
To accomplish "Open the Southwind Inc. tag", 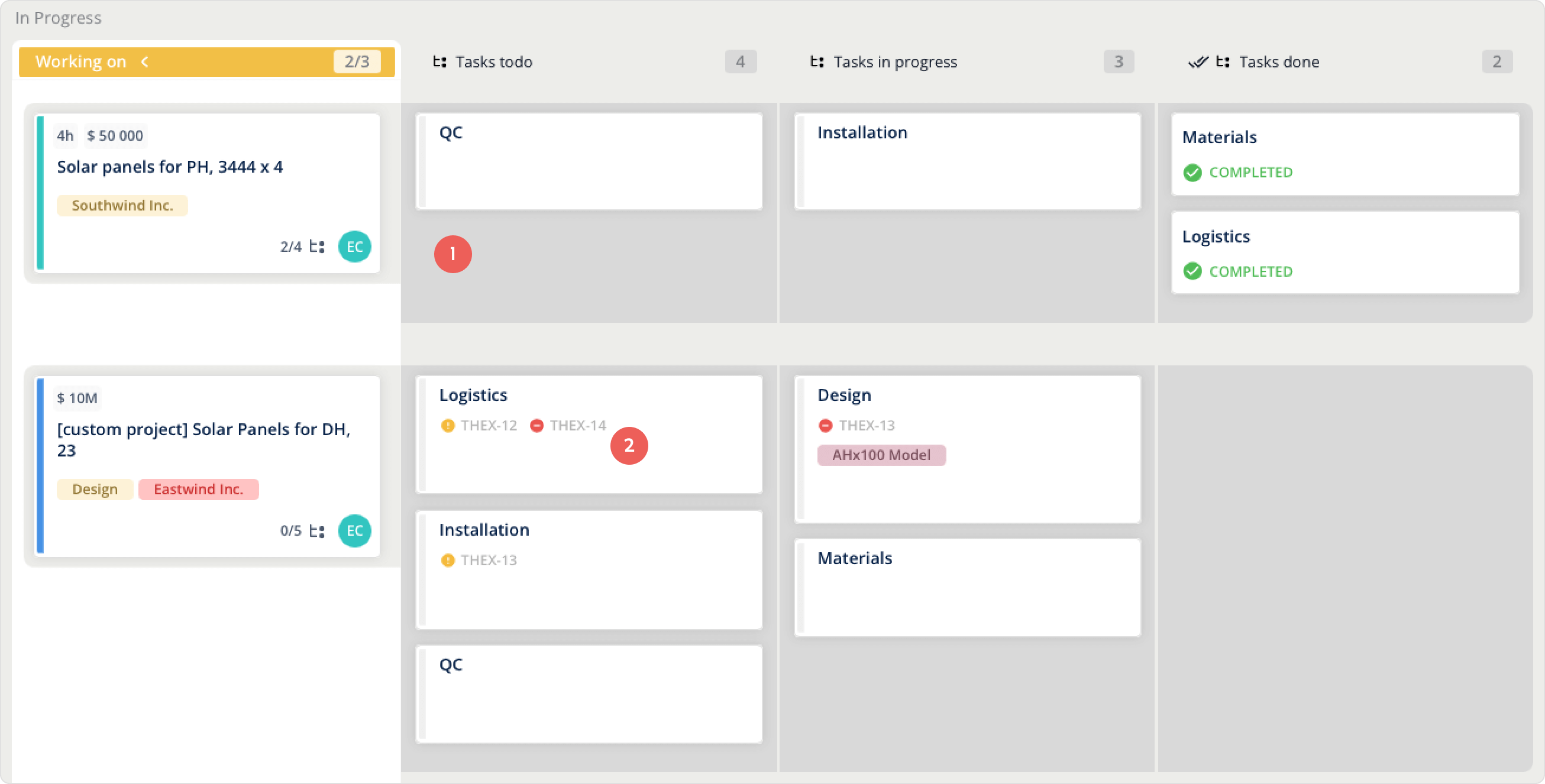I will pos(122,206).
